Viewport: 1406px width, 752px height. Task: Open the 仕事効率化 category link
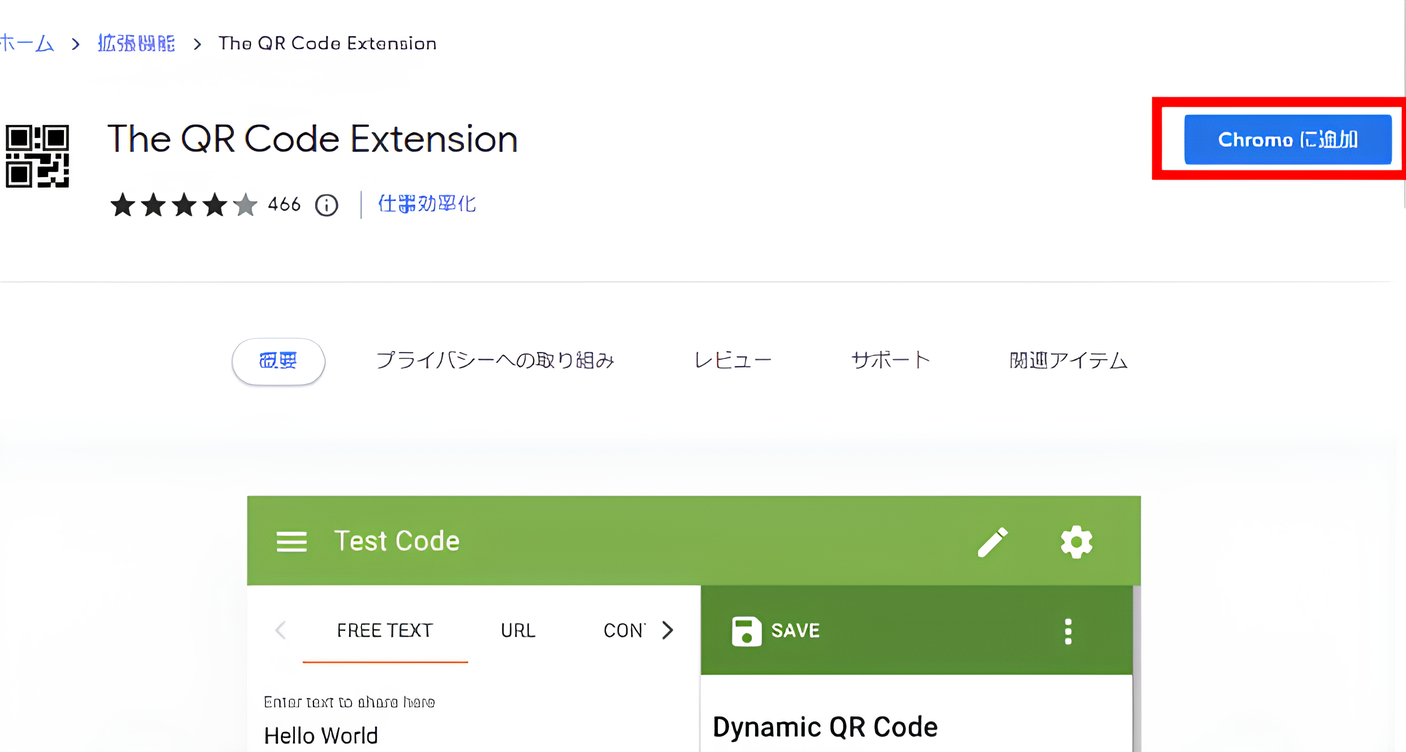click(x=426, y=204)
